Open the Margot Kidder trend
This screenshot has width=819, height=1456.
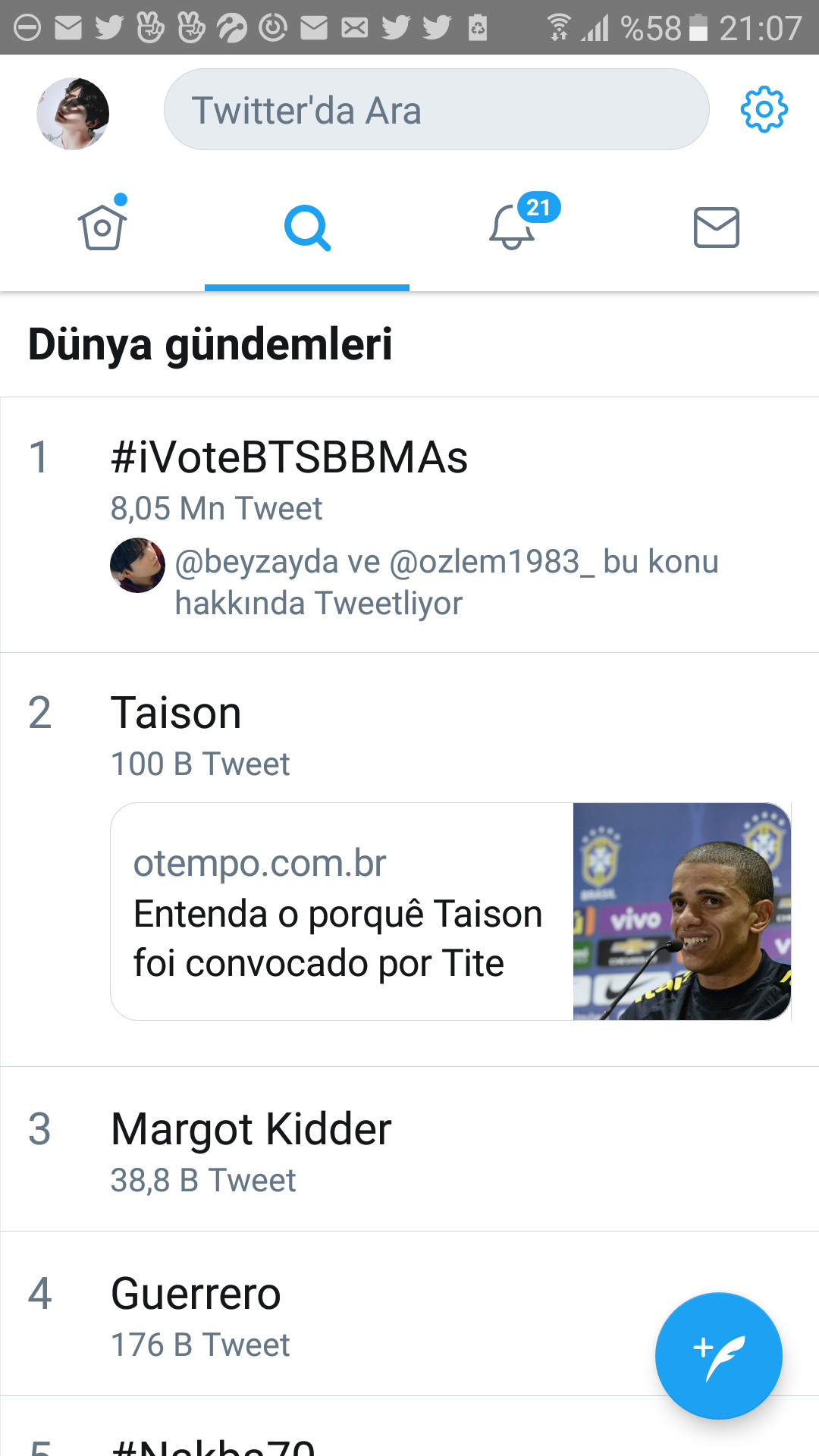pyautogui.click(x=251, y=1129)
